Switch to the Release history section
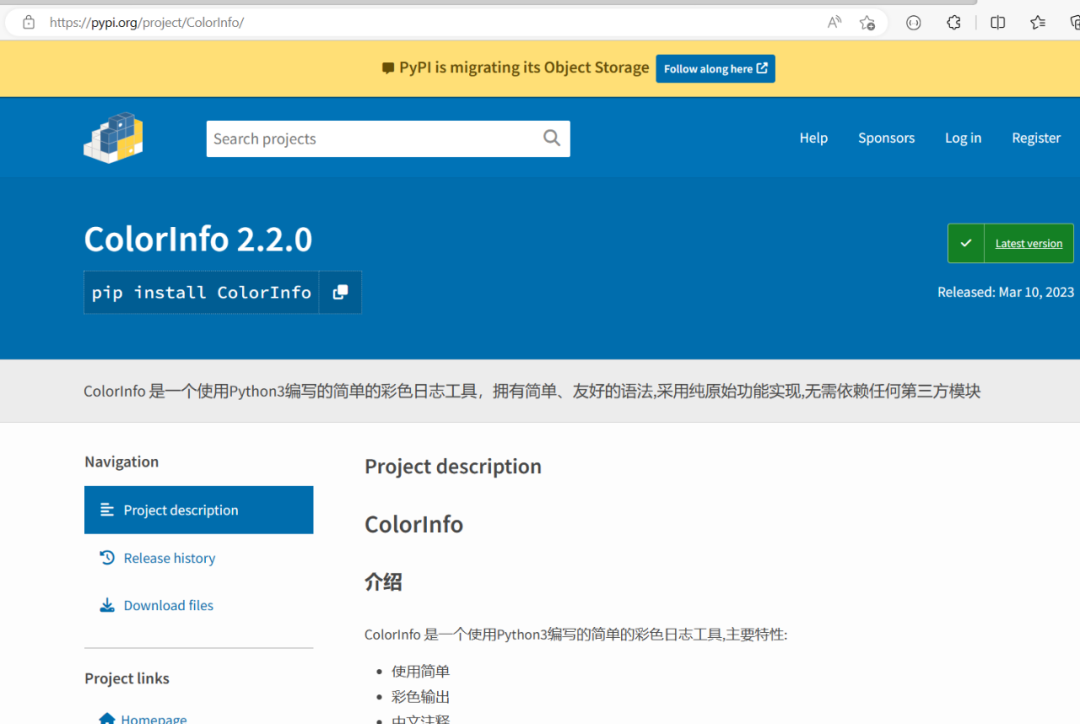The height and width of the screenshot is (724, 1080). point(169,557)
